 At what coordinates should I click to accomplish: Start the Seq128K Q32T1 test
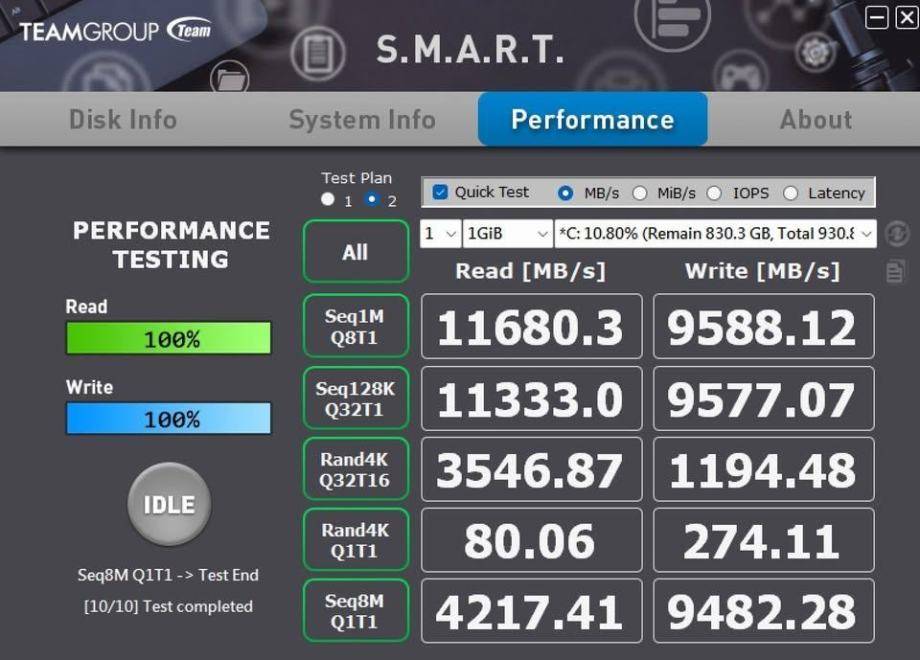click(356, 398)
